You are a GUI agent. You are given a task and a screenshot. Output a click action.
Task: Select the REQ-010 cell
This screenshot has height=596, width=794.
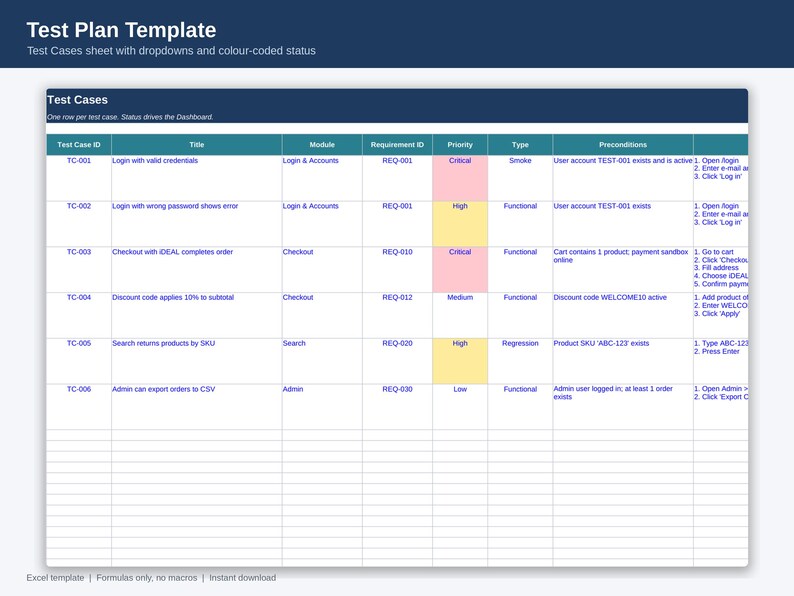click(398, 270)
